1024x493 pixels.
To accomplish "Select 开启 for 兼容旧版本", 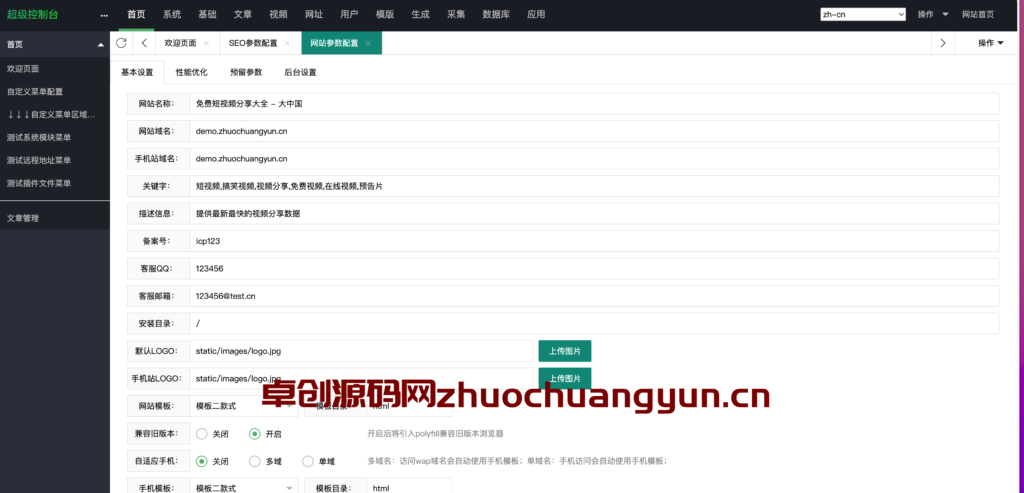I will (265, 434).
